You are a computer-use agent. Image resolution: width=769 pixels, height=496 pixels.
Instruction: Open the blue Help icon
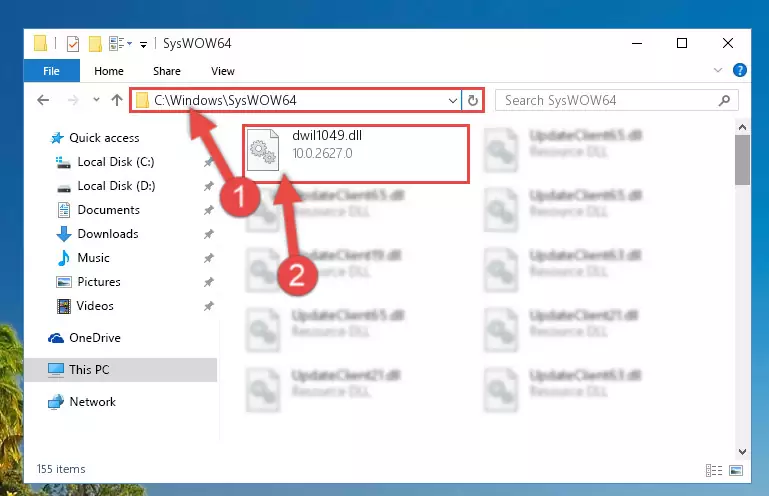740,70
